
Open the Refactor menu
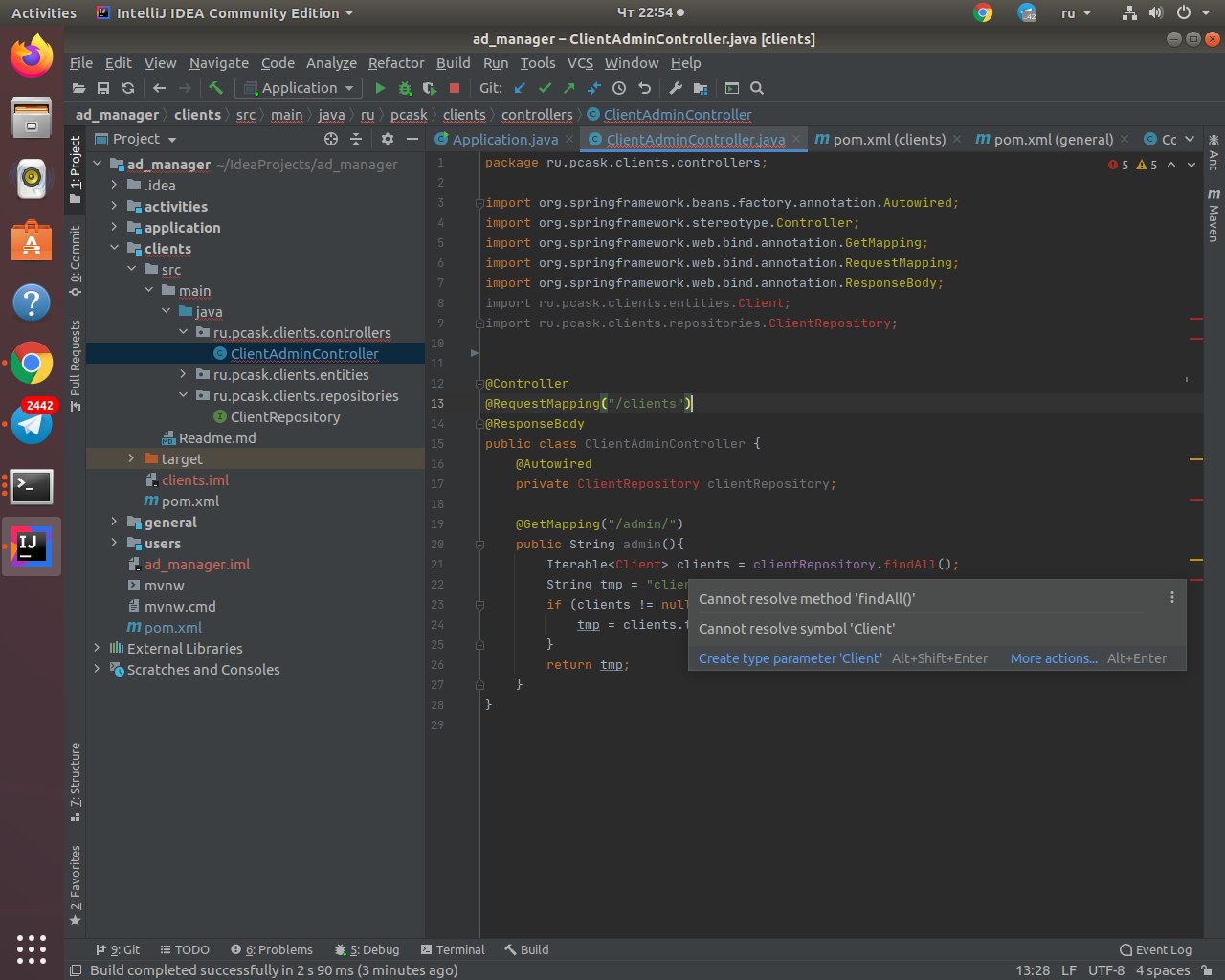point(395,63)
